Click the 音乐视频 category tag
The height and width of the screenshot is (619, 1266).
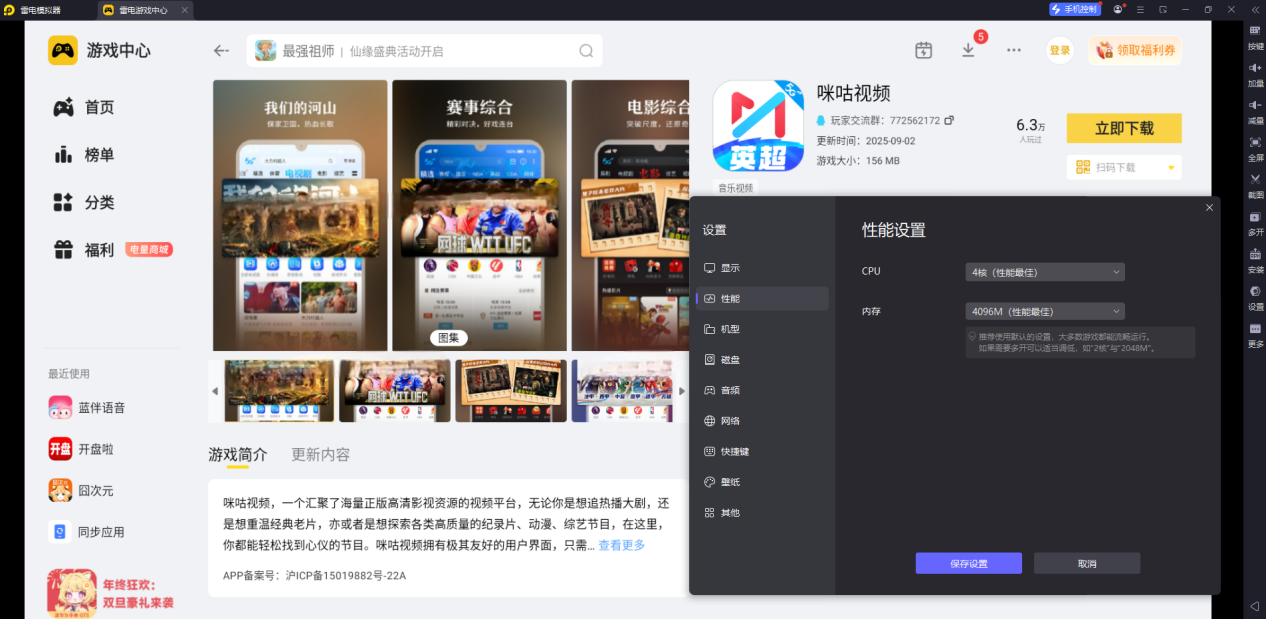click(x=735, y=188)
